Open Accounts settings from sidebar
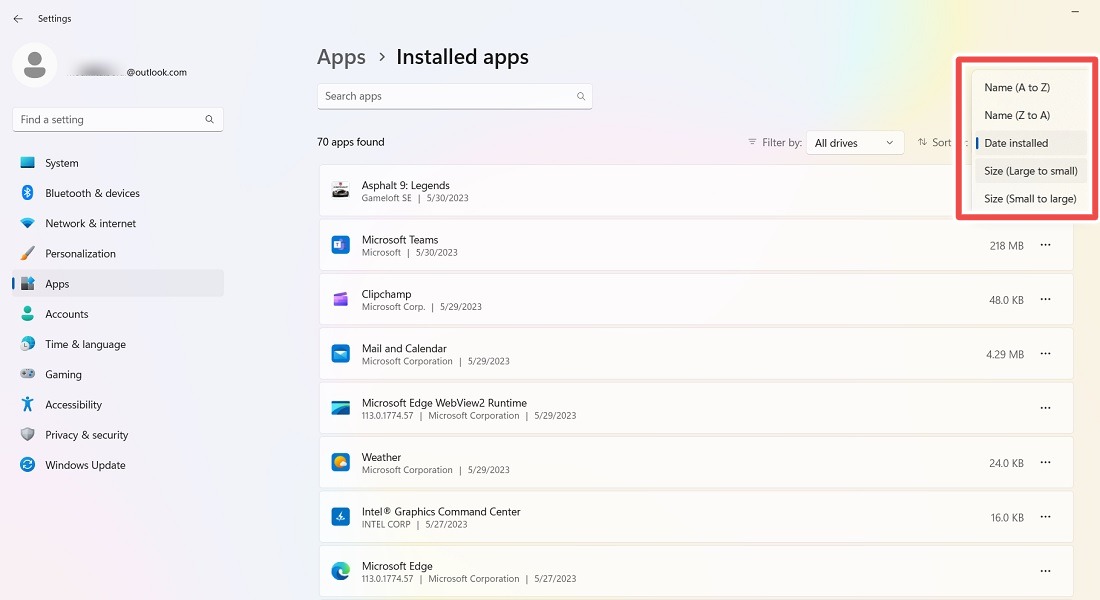 tap(67, 313)
